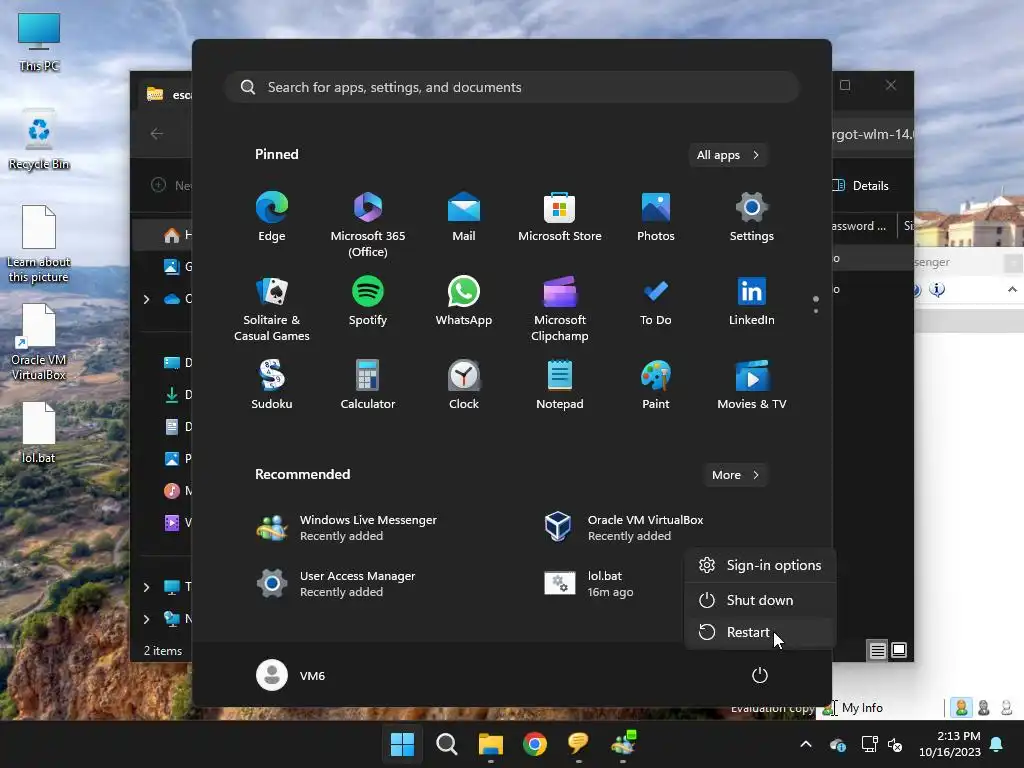Click the Start menu search field

(x=512, y=87)
